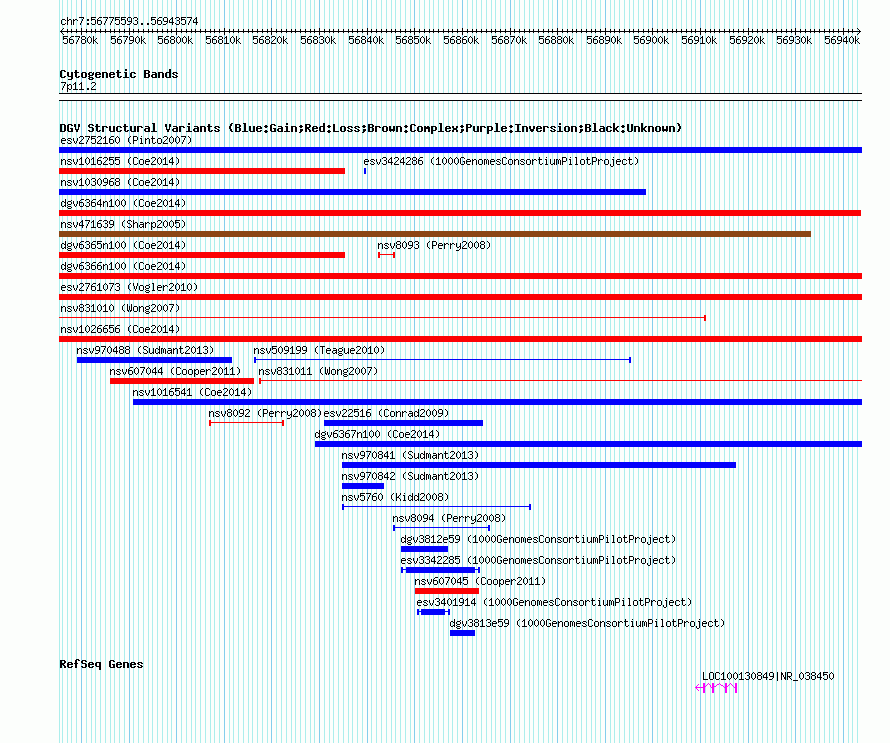Click the nsv970488 (Sudmant2013) label

pyautogui.click(x=145, y=350)
